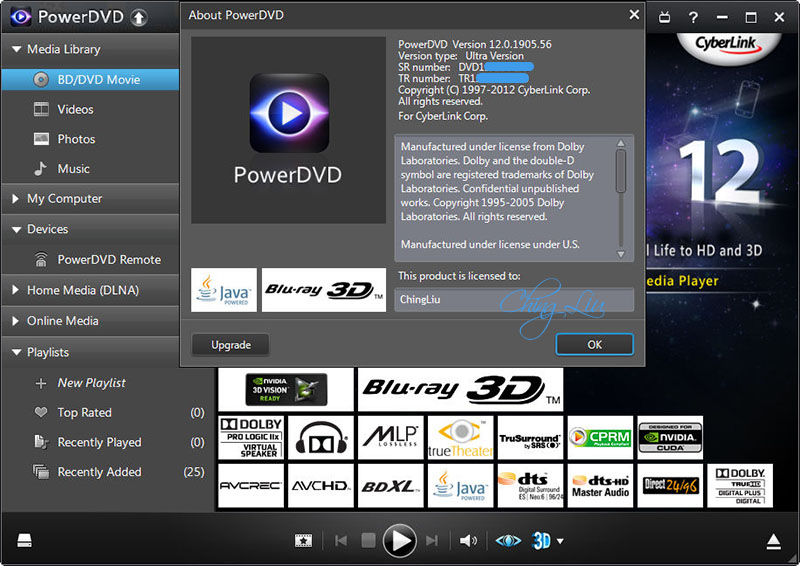Click 'PowerDVD Version 12.0.1905.56' text

(x=474, y=44)
